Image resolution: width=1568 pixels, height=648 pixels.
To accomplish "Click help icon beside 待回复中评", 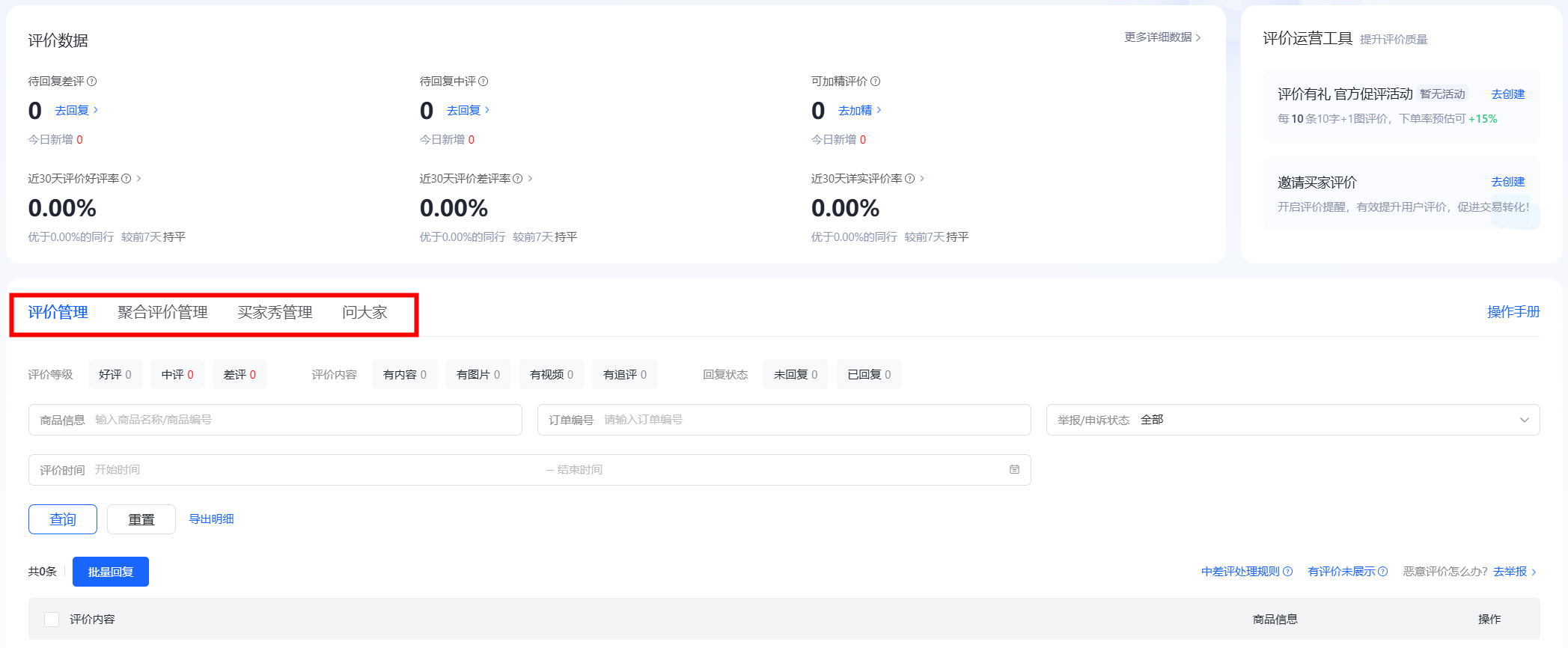I will pos(483,82).
